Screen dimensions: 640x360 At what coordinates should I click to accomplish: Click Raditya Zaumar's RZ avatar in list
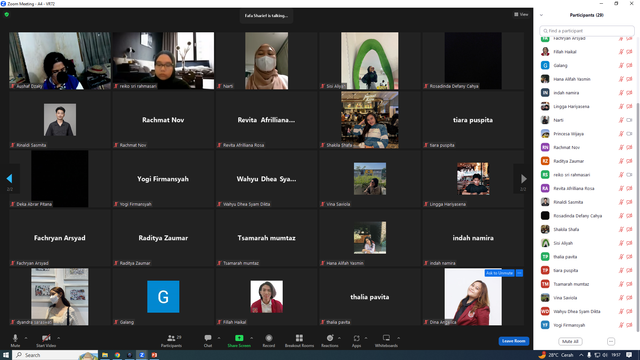pyautogui.click(x=545, y=161)
